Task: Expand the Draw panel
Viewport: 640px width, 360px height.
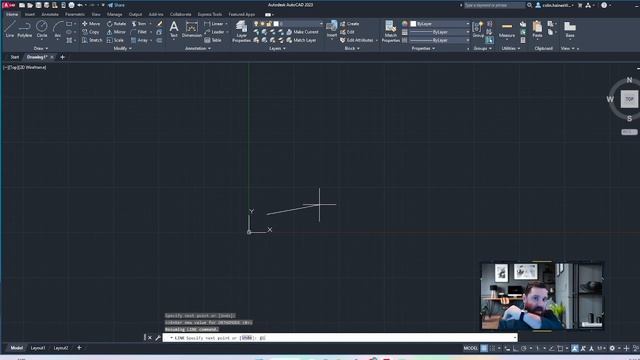Action: 40,48
